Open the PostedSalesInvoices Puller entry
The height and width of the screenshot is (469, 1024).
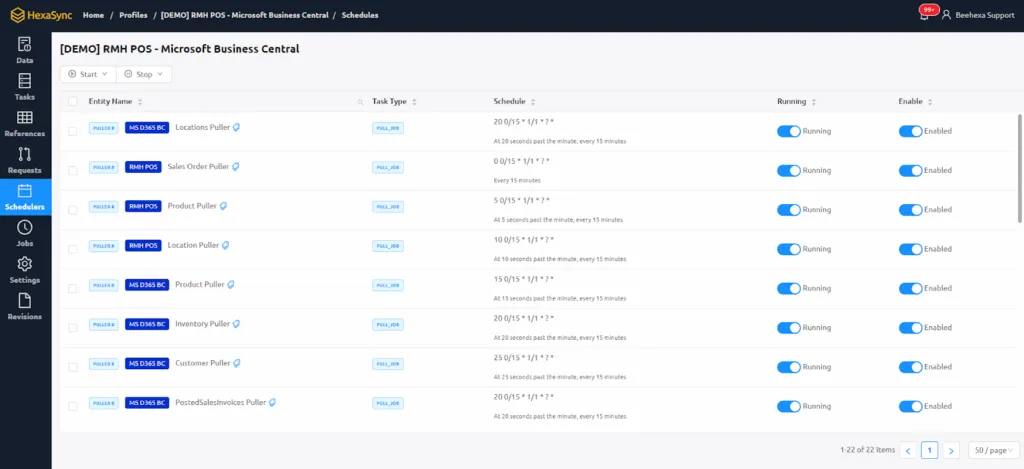tap(221, 402)
